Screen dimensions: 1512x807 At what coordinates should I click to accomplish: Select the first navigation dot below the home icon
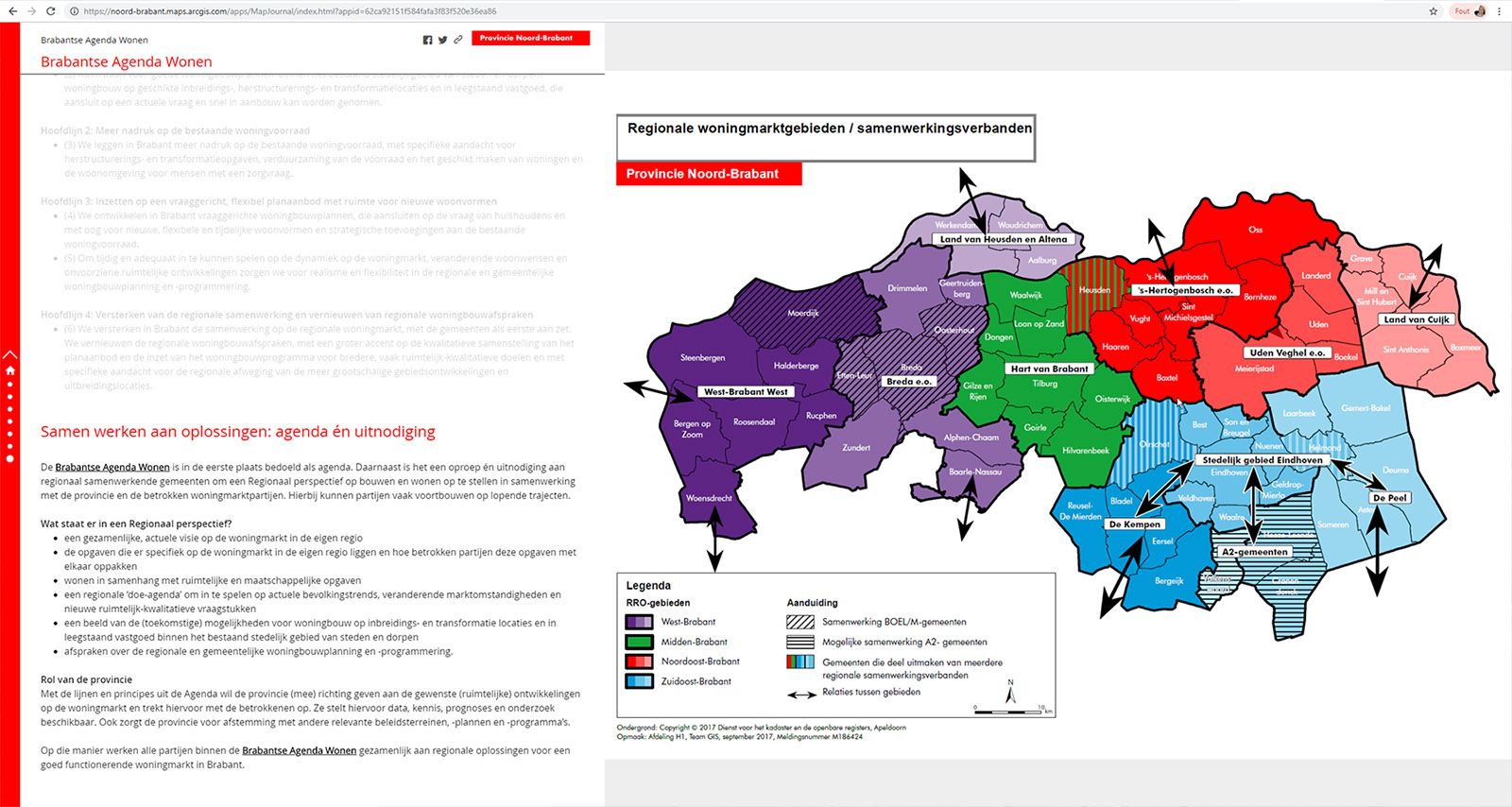(x=10, y=385)
